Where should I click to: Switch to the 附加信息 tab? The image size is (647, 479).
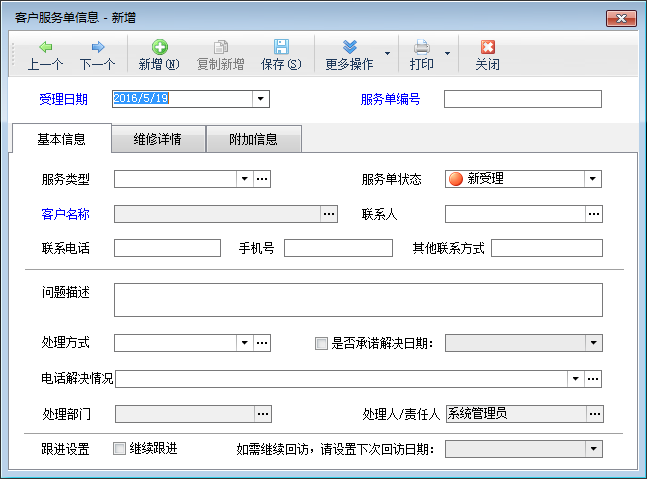click(x=253, y=140)
